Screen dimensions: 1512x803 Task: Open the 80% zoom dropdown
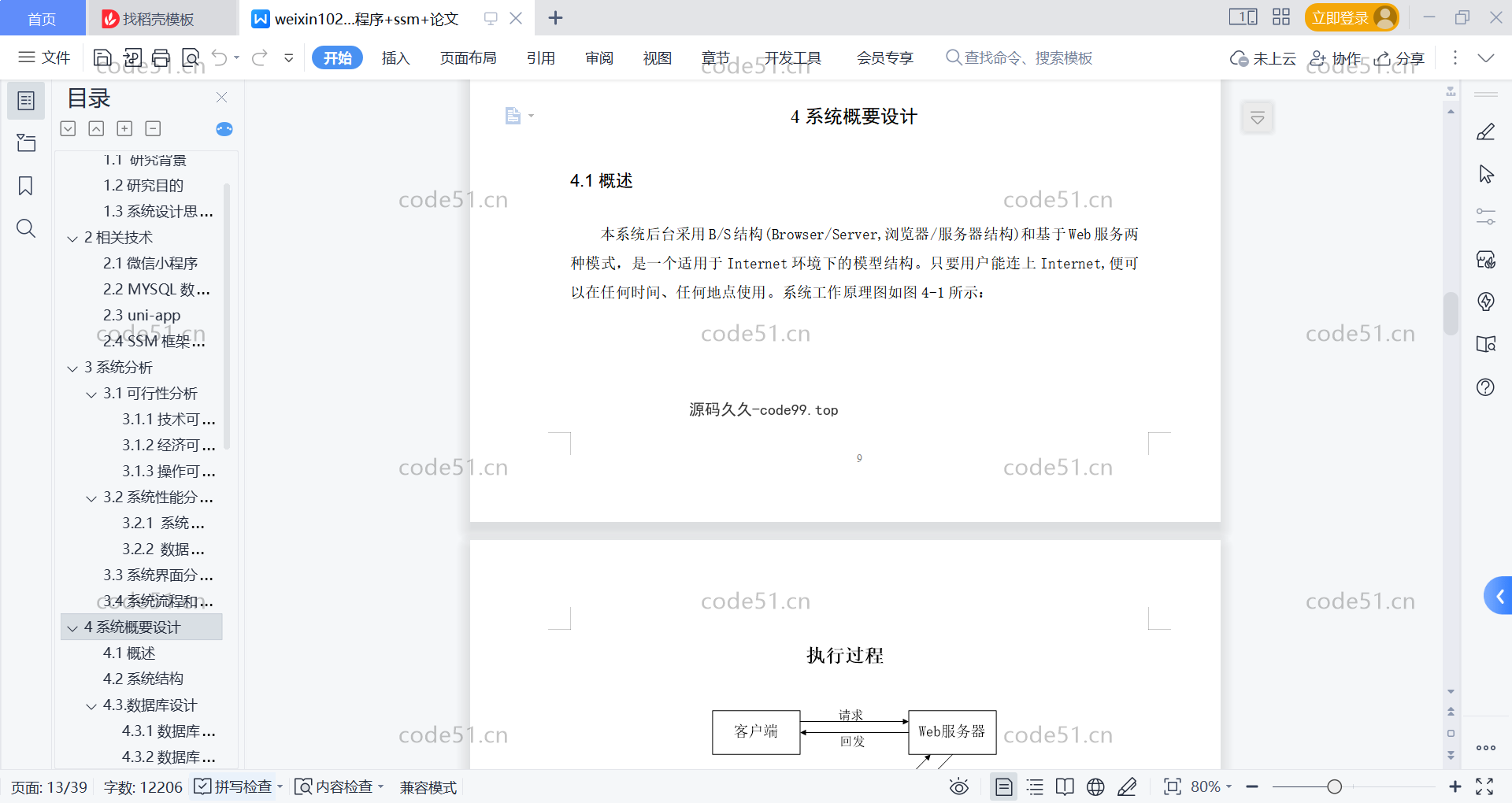point(1211,786)
